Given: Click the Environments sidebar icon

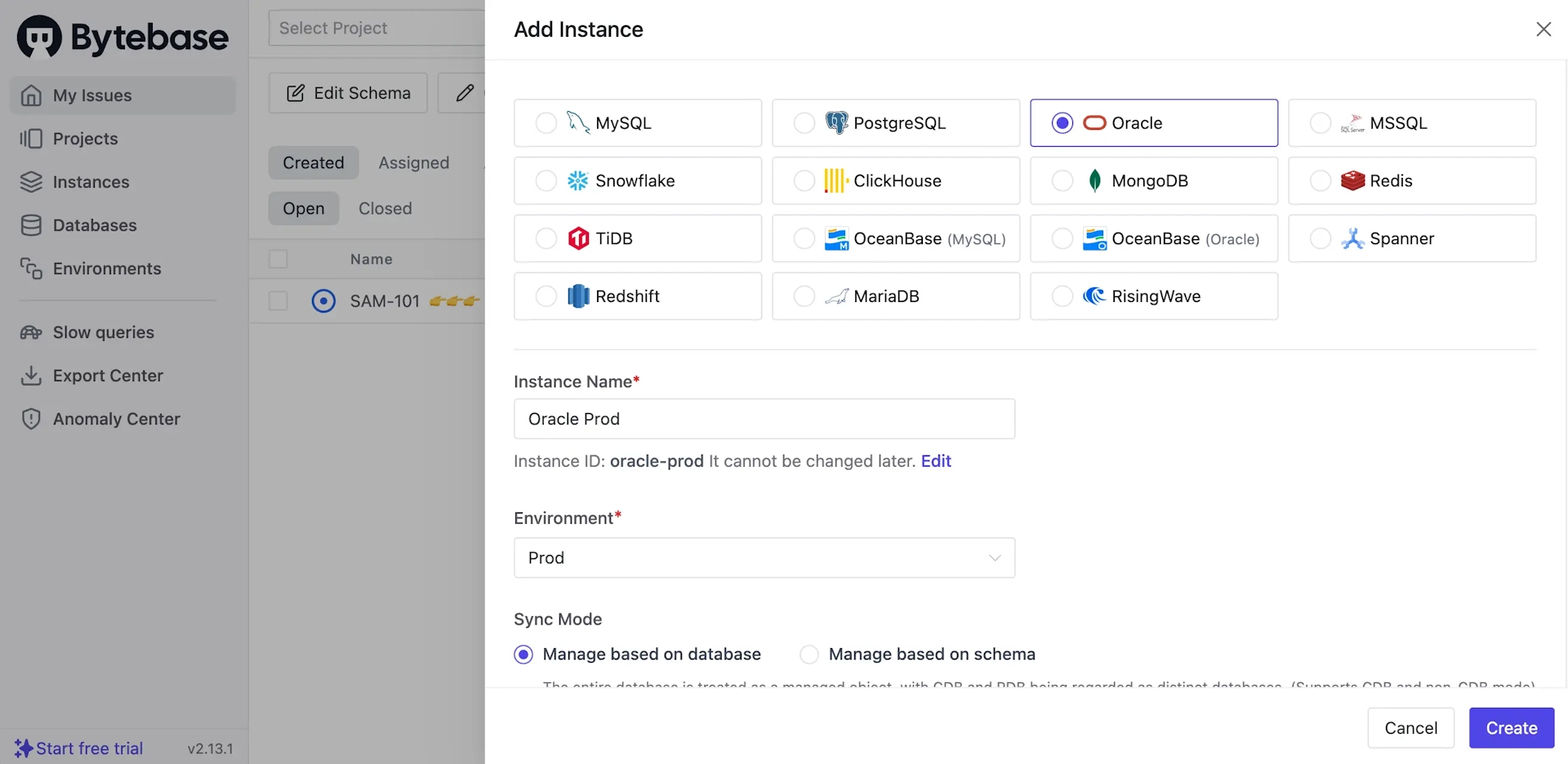Looking at the screenshot, I should (x=31, y=269).
